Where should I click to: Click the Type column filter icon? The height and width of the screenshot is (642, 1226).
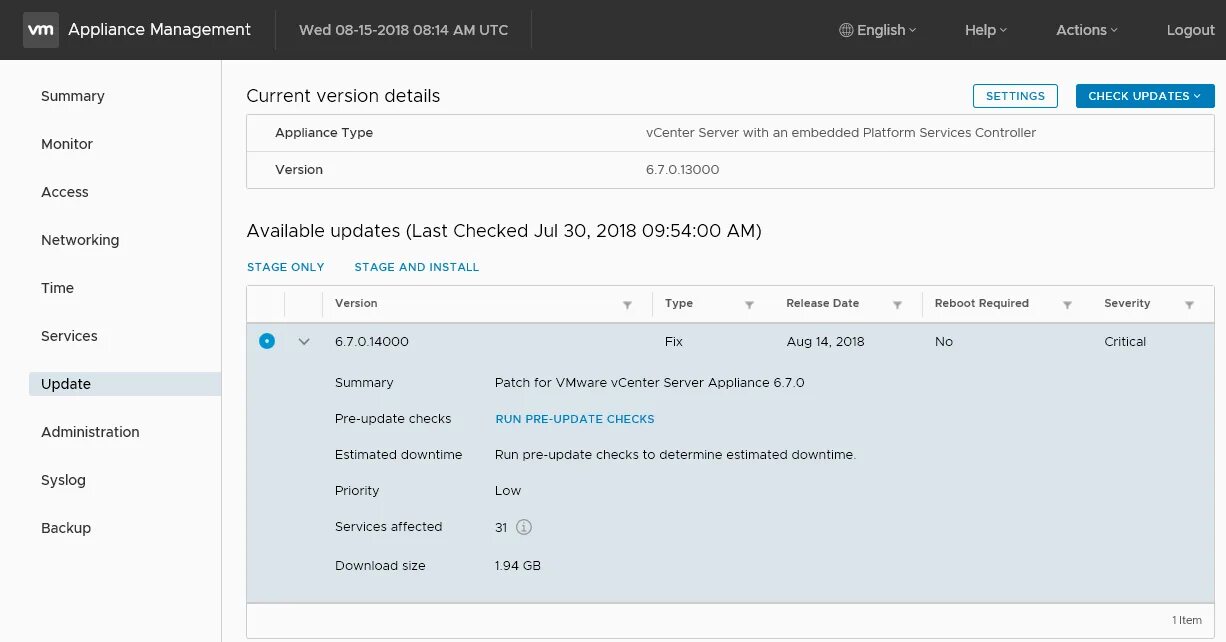tap(749, 305)
